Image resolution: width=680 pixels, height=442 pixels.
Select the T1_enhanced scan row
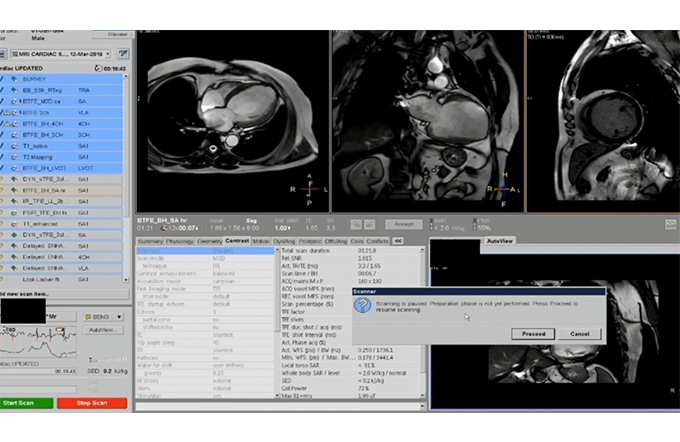(x=62, y=224)
